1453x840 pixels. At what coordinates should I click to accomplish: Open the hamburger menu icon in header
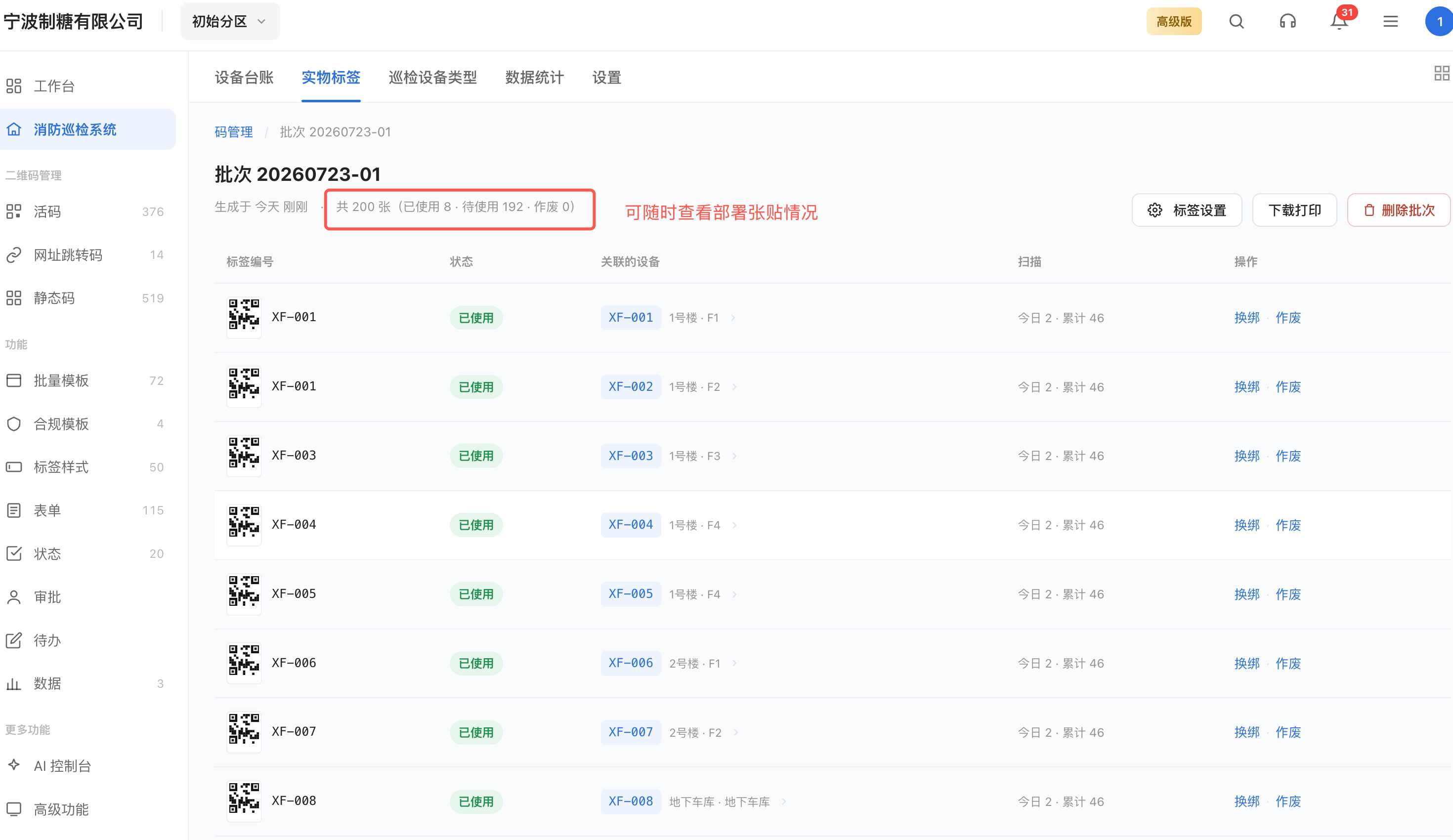pyautogui.click(x=1390, y=21)
